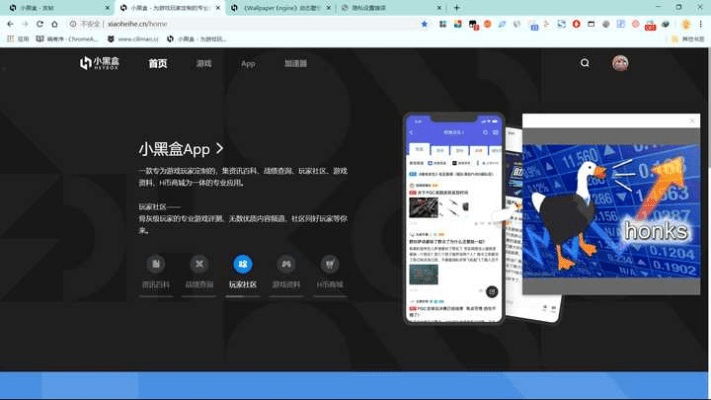Viewport: 711px width, 400px height.
Task: Select the 战绩查询 label tab
Action: pos(199,285)
